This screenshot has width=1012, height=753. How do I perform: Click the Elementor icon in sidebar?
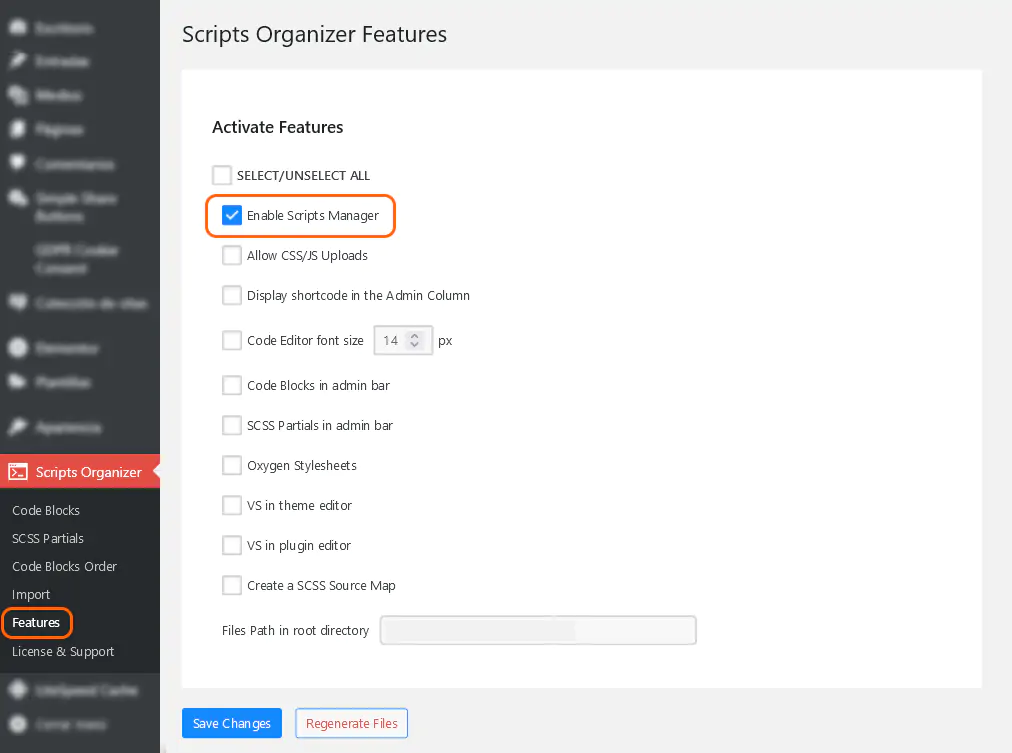[18, 348]
